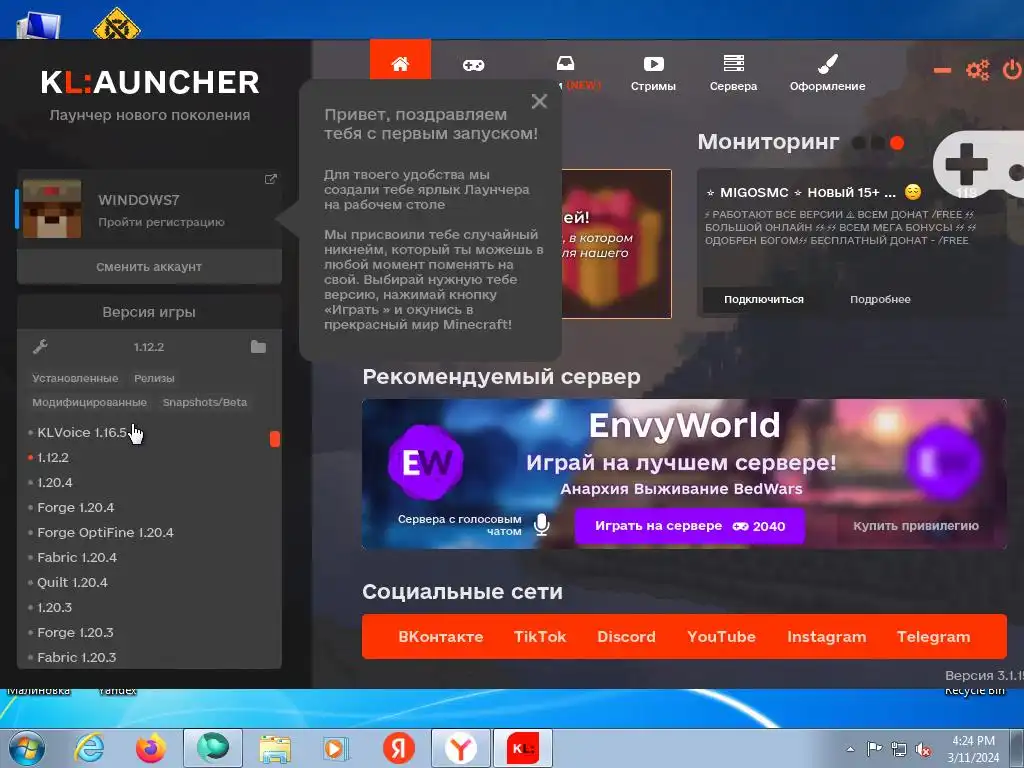Select Fabric 1.20.3 version
This screenshot has height=768, width=1024.
click(76, 657)
